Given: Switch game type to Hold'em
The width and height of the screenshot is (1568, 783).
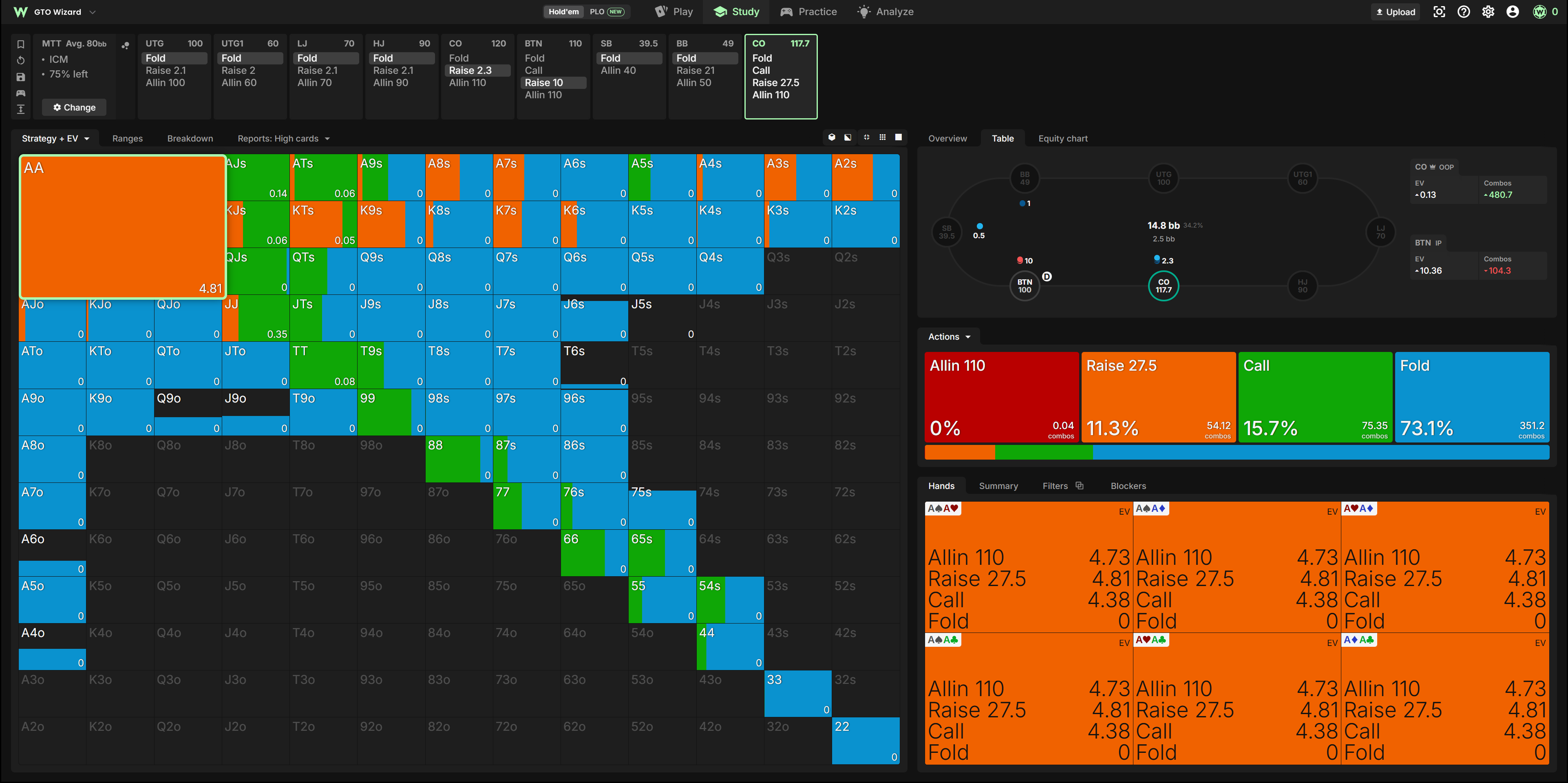Looking at the screenshot, I should [x=564, y=11].
